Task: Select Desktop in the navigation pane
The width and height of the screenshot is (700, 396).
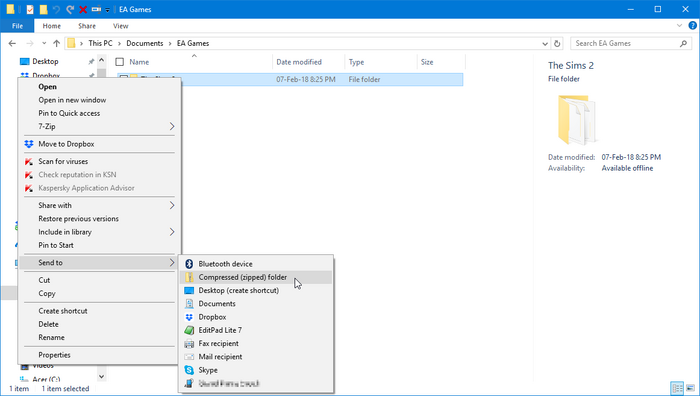Action: coord(45,61)
